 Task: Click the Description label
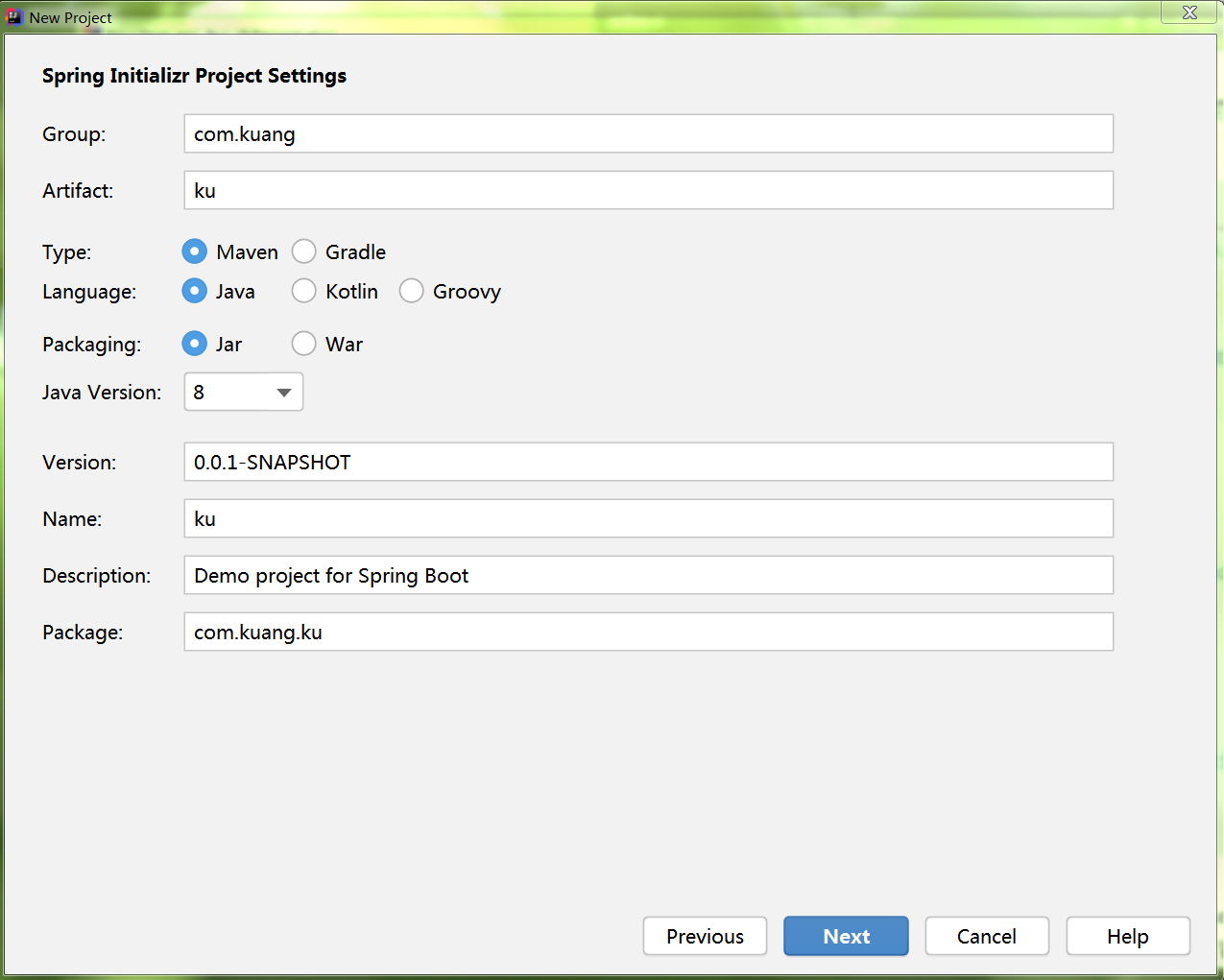coord(96,576)
